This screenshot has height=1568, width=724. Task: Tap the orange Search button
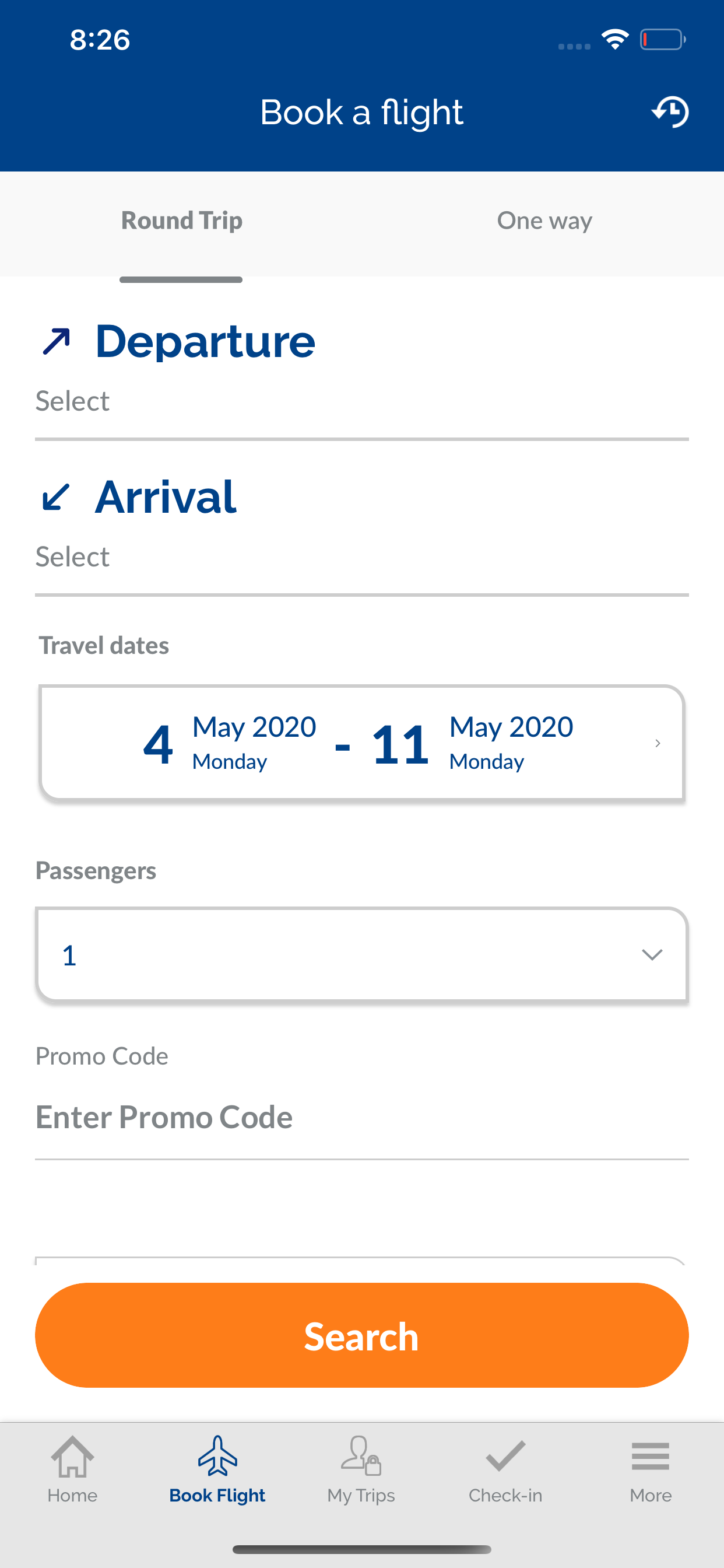[362, 1335]
